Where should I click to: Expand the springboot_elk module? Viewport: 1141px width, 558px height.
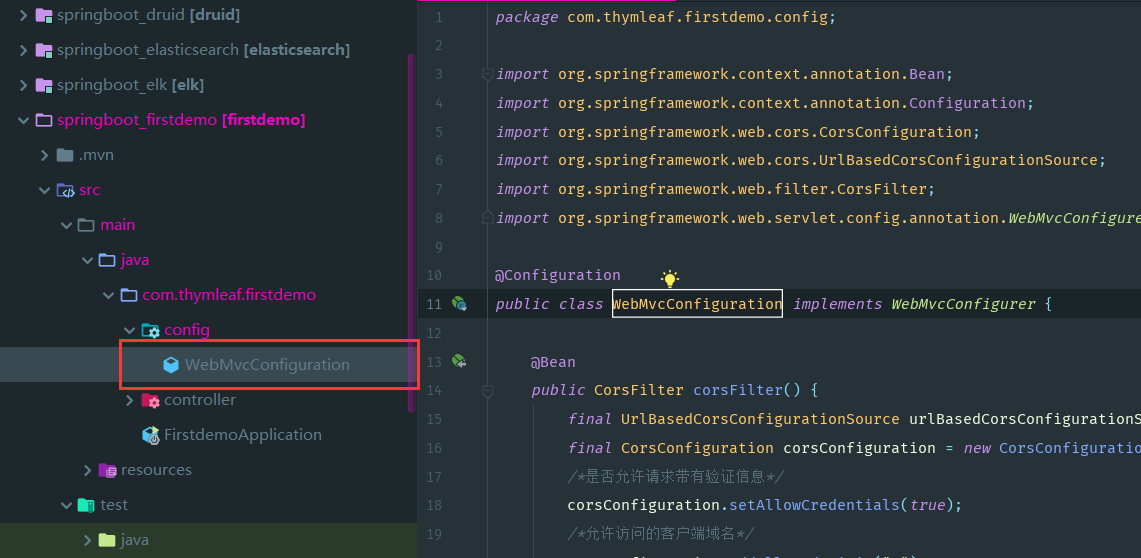pos(23,85)
